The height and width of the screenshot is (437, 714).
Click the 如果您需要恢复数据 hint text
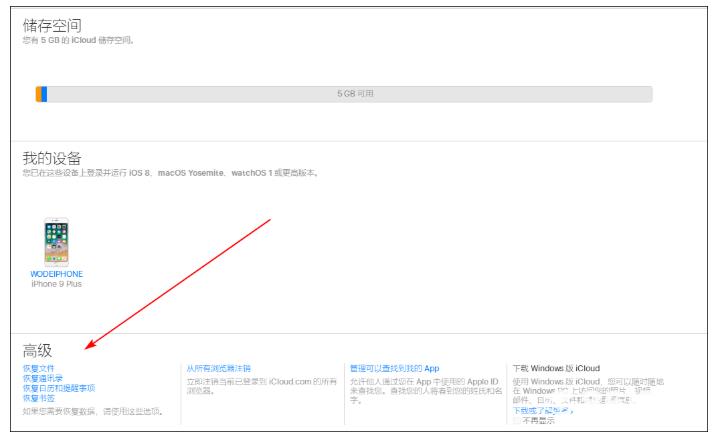(x=93, y=412)
